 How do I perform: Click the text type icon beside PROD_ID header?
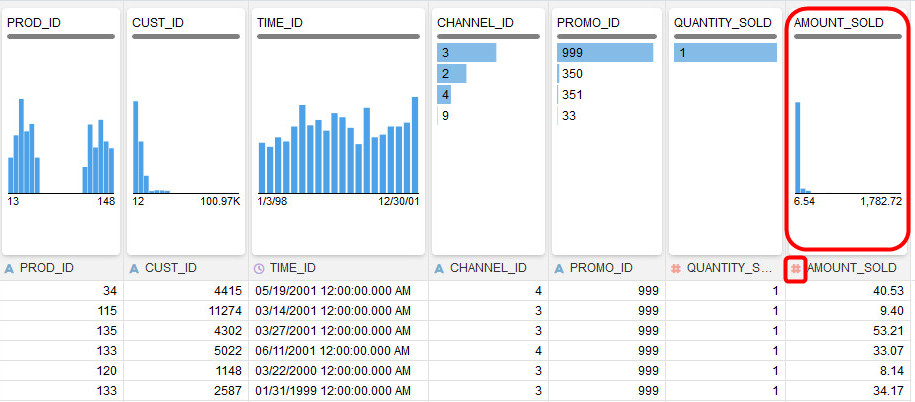tap(9, 268)
